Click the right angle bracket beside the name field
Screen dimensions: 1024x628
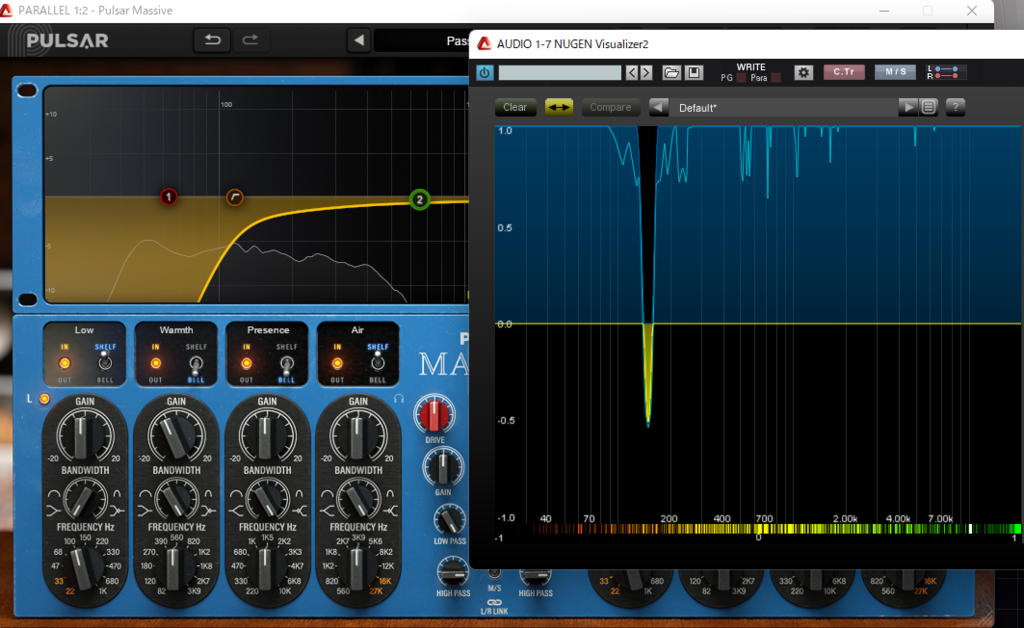pos(646,72)
